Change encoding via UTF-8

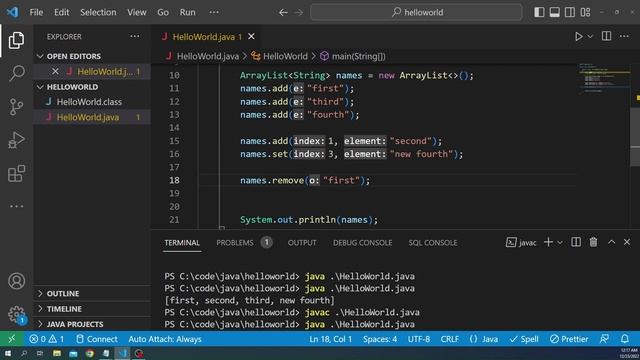click(418, 339)
